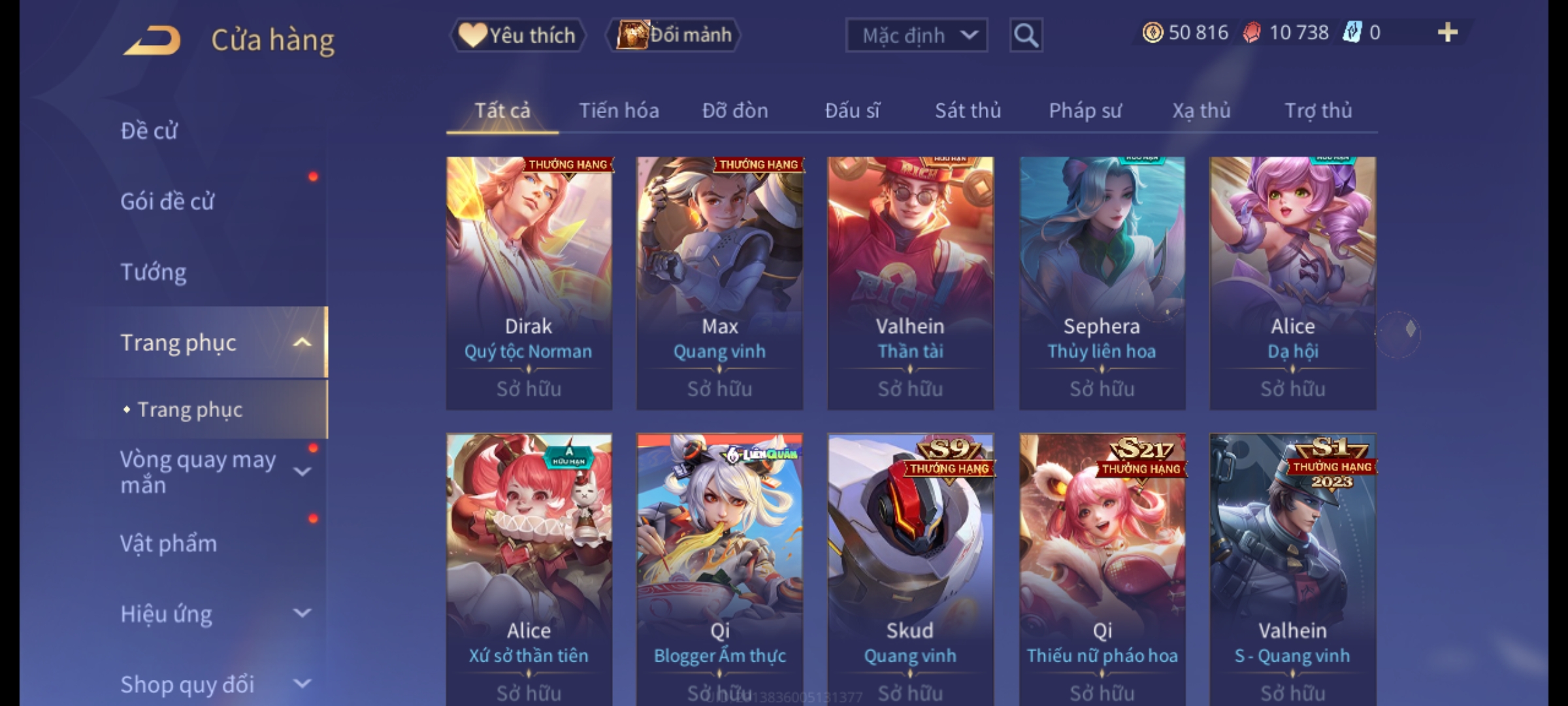This screenshot has width=1568, height=706.
Task: Expand Vòng quay may mắn section
Action: [302, 471]
